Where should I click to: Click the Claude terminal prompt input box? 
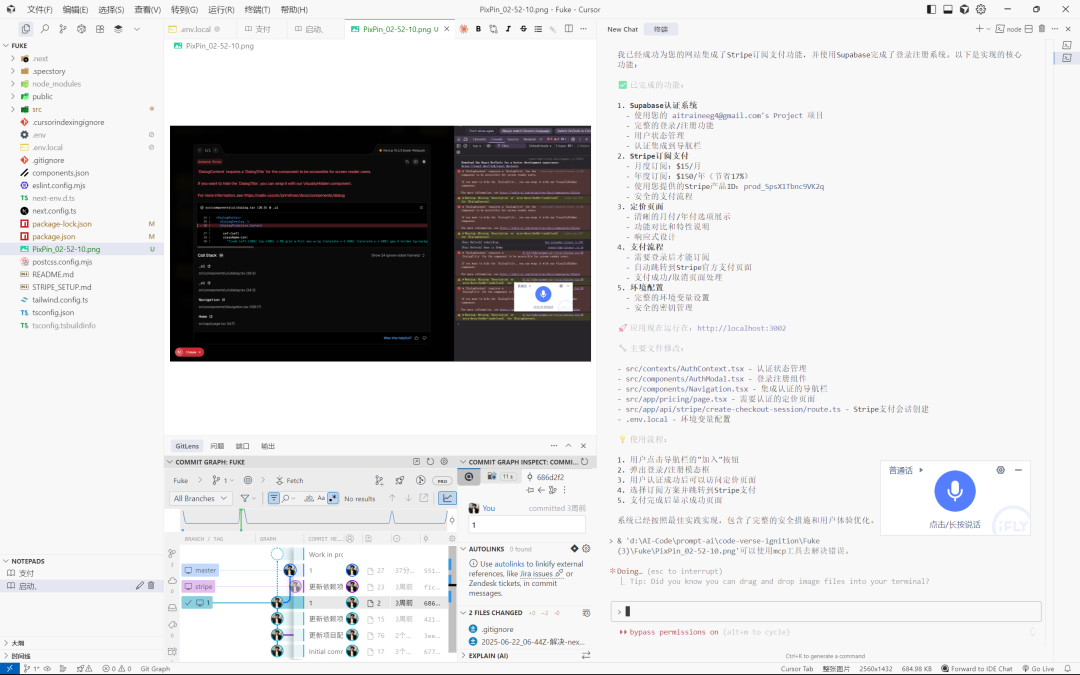(x=826, y=611)
